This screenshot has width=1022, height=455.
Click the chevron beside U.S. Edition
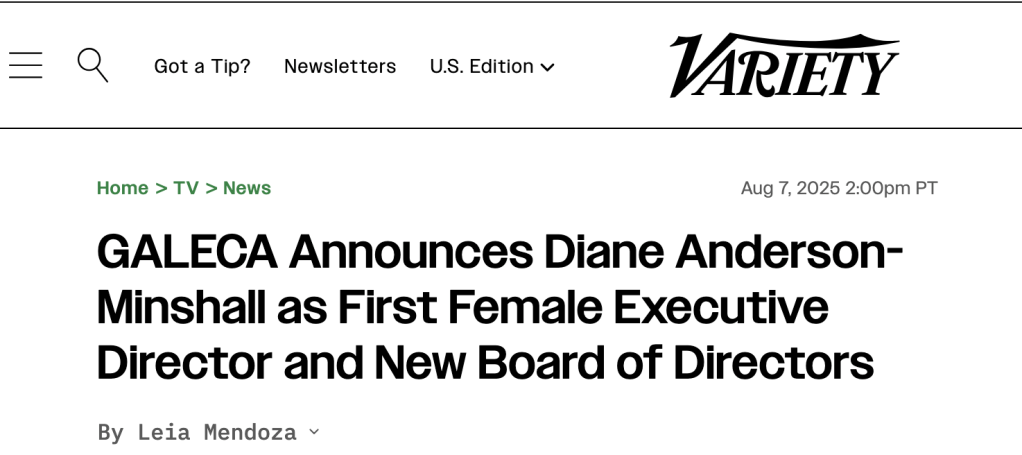[548, 67]
